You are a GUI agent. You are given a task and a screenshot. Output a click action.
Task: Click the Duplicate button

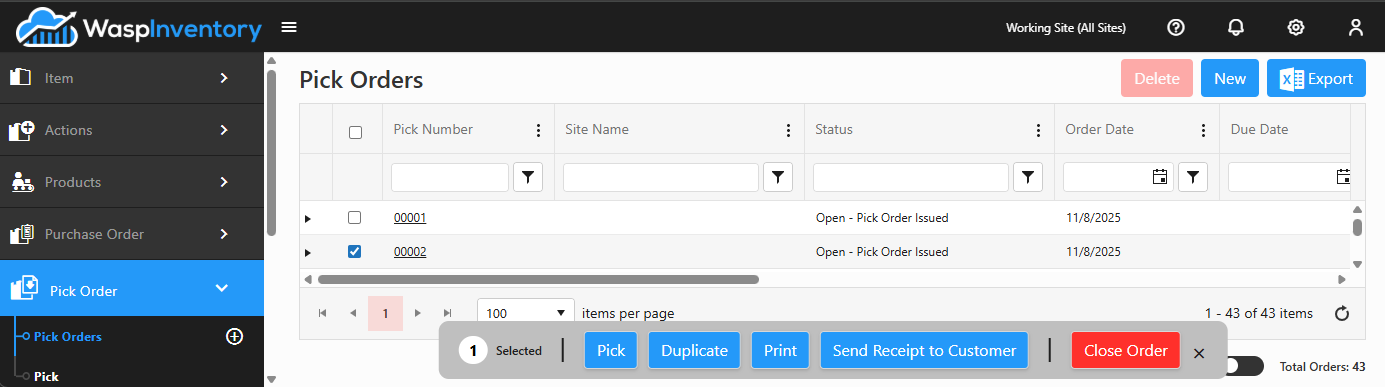click(695, 351)
